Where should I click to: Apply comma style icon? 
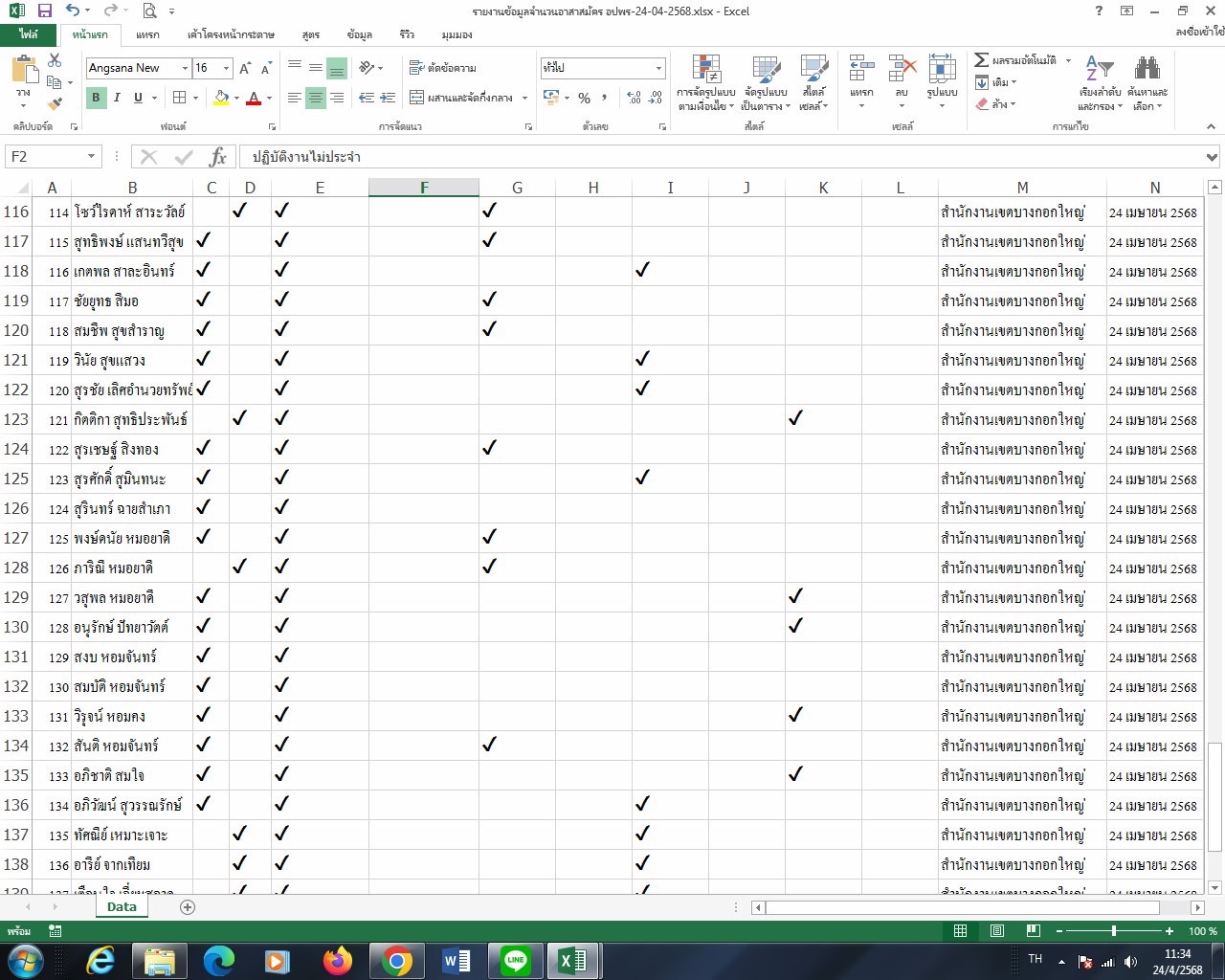click(x=605, y=98)
